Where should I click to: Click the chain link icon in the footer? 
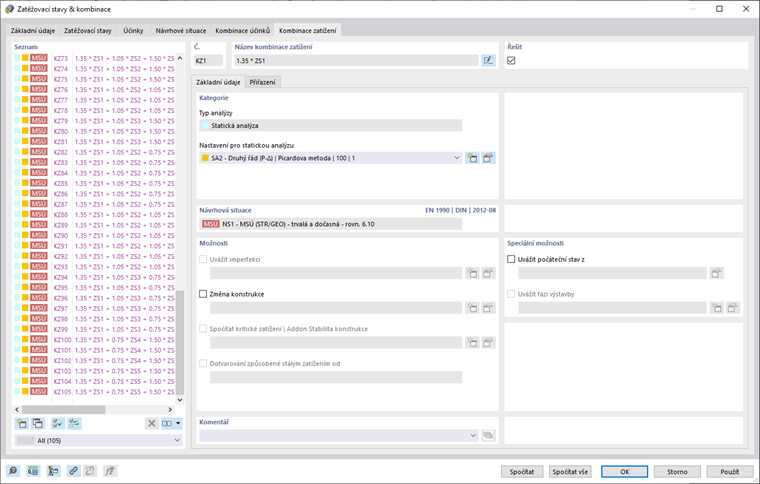(73, 471)
